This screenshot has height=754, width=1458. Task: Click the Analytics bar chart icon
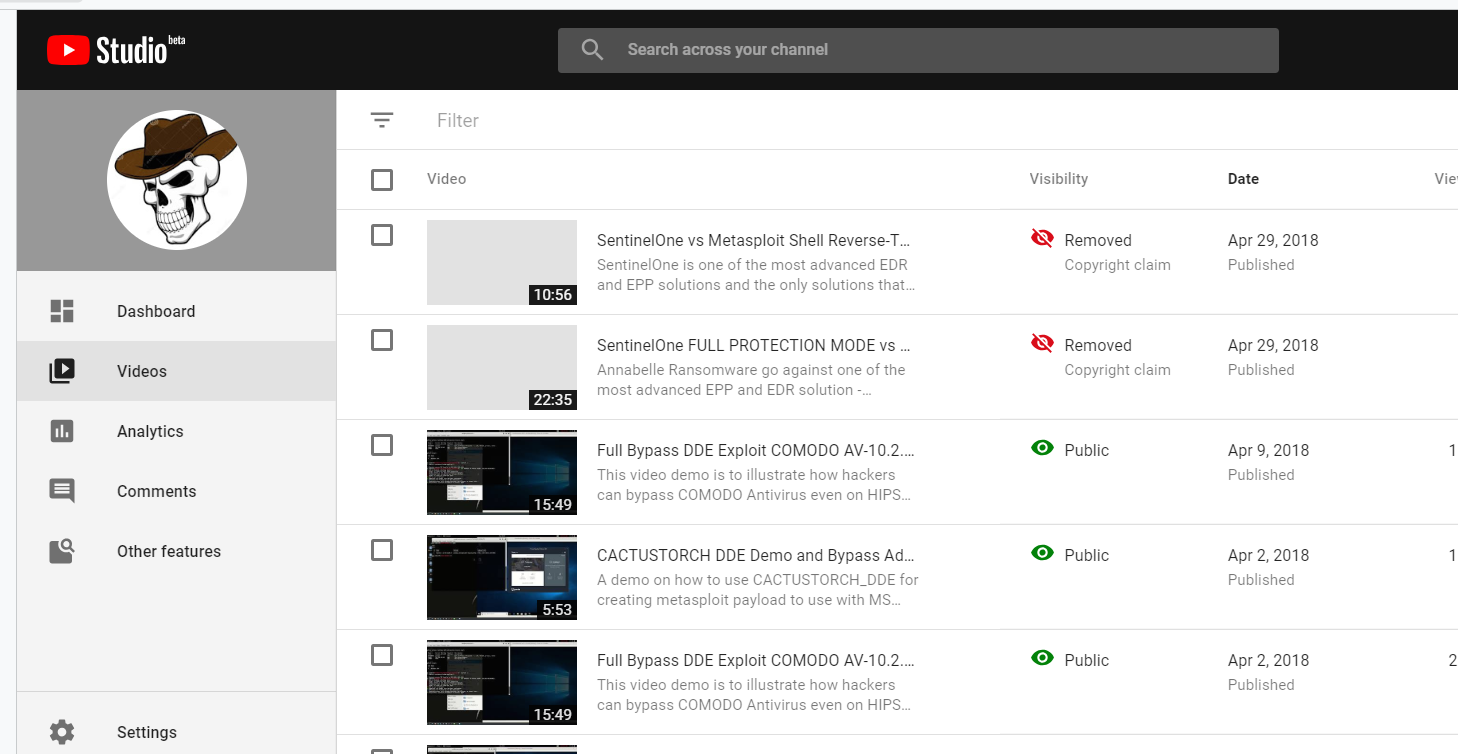pyautogui.click(x=62, y=431)
